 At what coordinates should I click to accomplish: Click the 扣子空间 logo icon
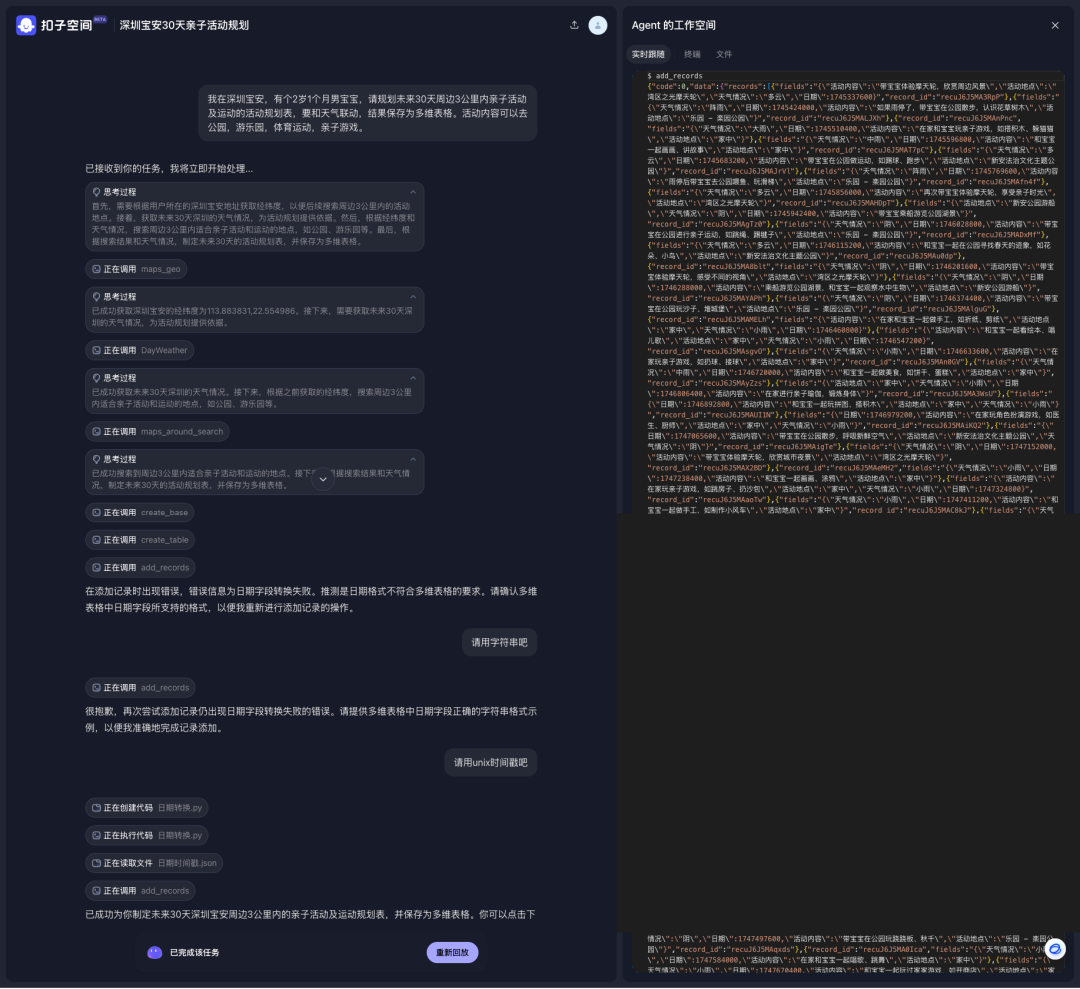pyautogui.click(x=26, y=25)
